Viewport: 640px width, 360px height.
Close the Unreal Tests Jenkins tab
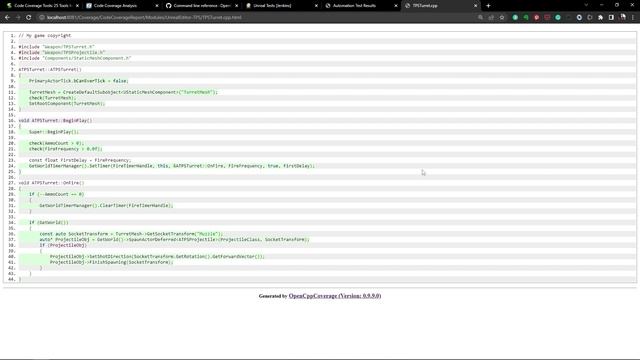[x=316, y=6]
